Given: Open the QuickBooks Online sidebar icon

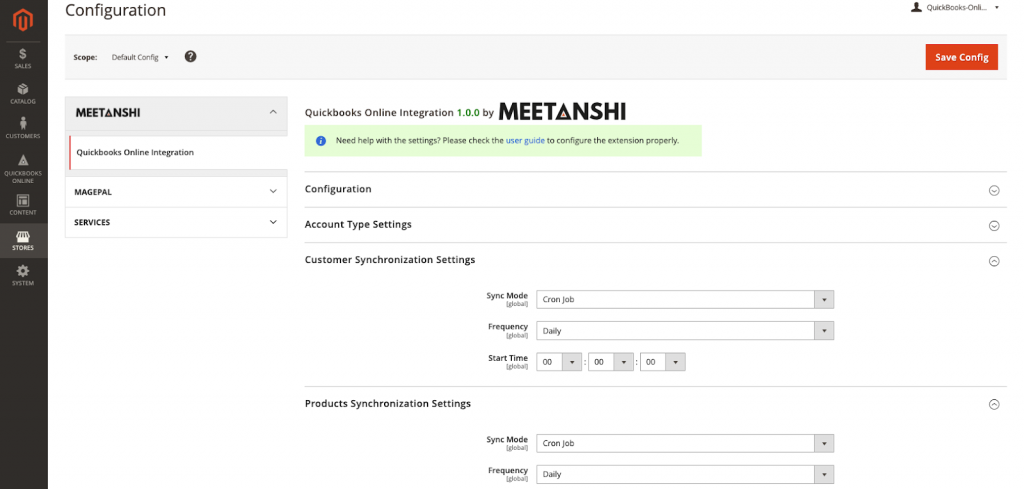Looking at the screenshot, I should pyautogui.click(x=23, y=167).
